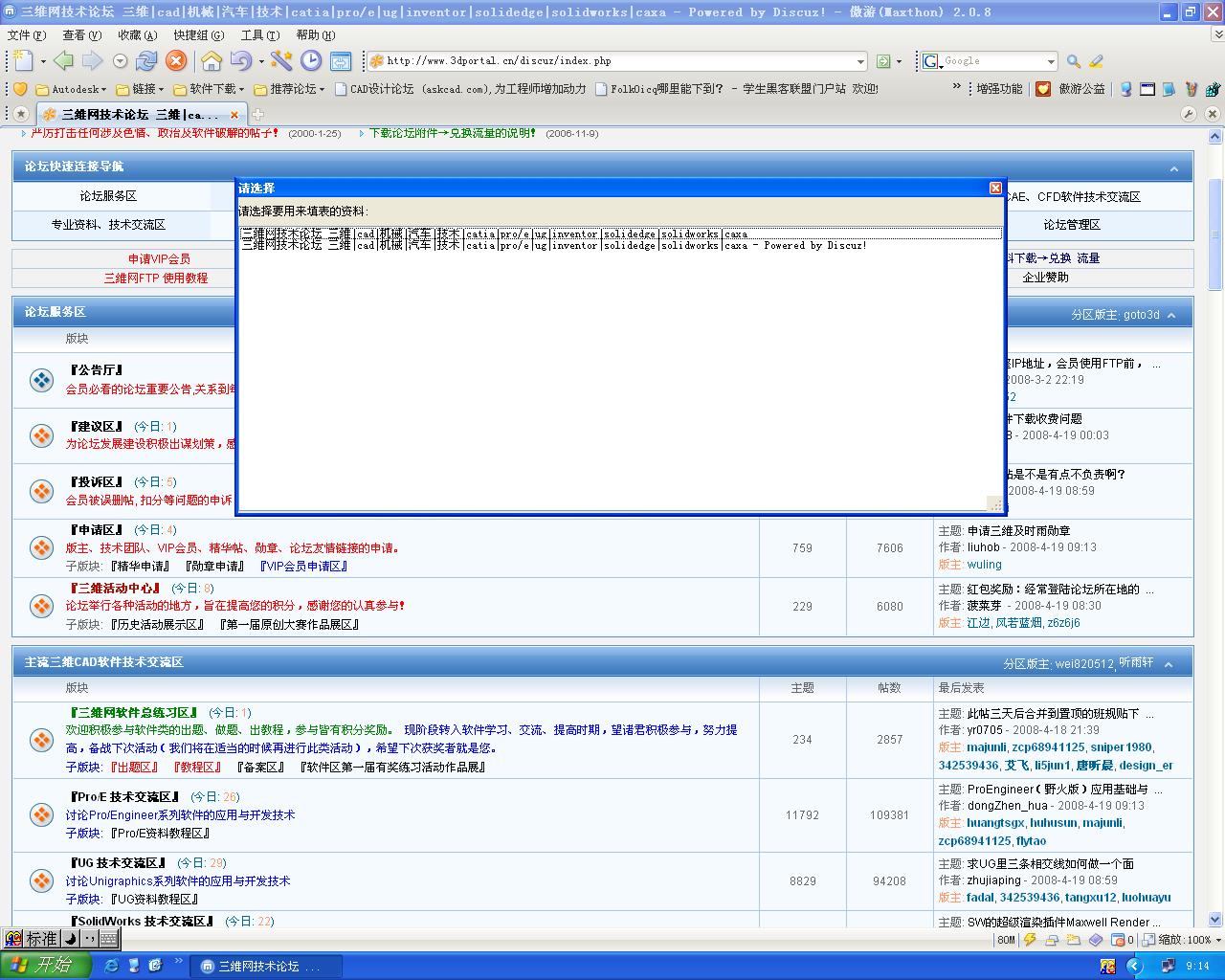The height and width of the screenshot is (980, 1225).
Task: Click the forward arrow in the toolbar
Action: click(92, 60)
